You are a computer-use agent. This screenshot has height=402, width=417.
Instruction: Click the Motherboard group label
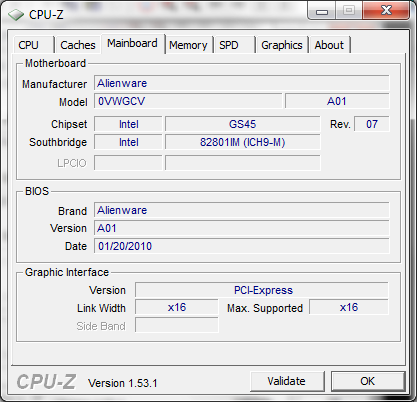[55, 63]
